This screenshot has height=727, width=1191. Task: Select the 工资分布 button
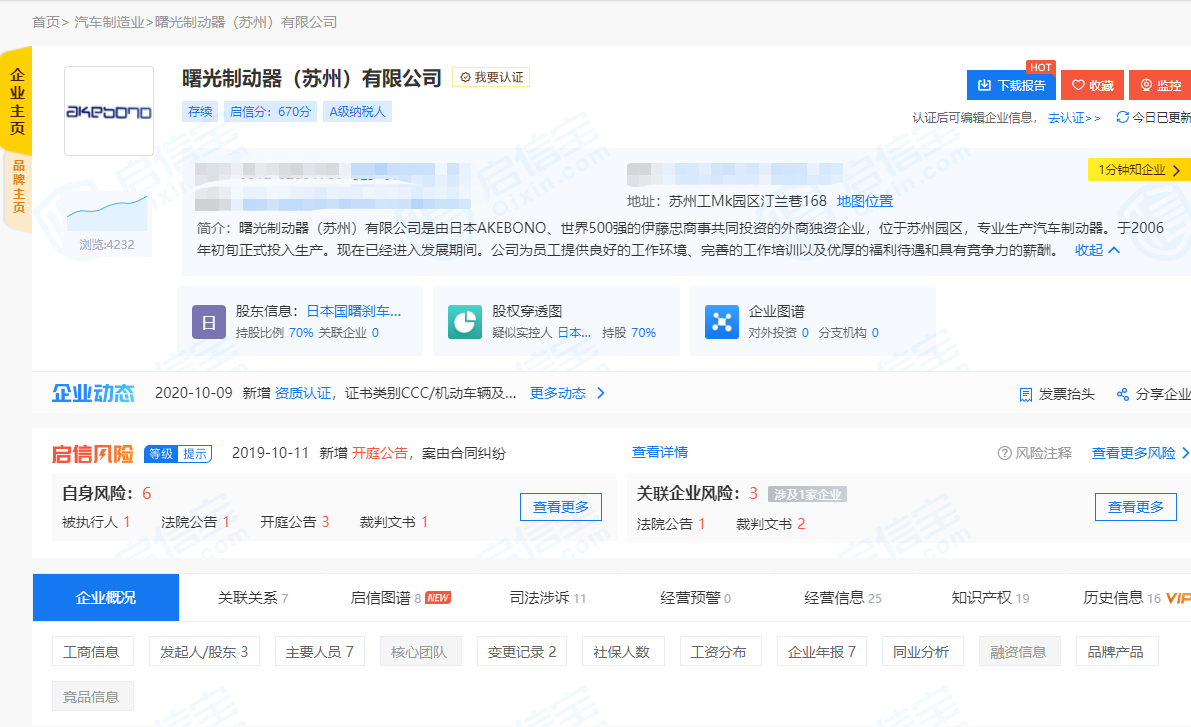coord(719,652)
